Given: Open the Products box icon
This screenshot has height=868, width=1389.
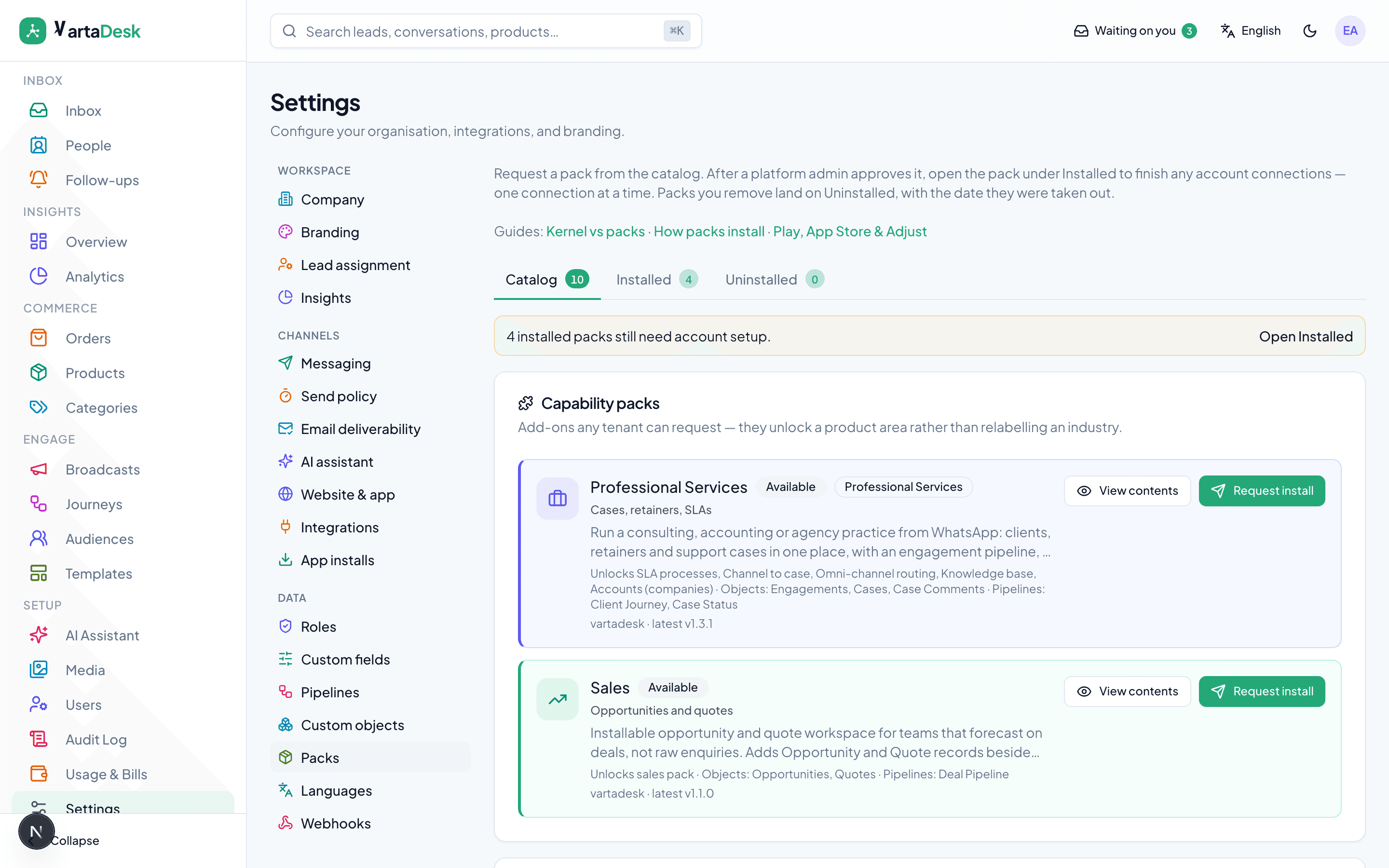Looking at the screenshot, I should pyautogui.click(x=39, y=373).
